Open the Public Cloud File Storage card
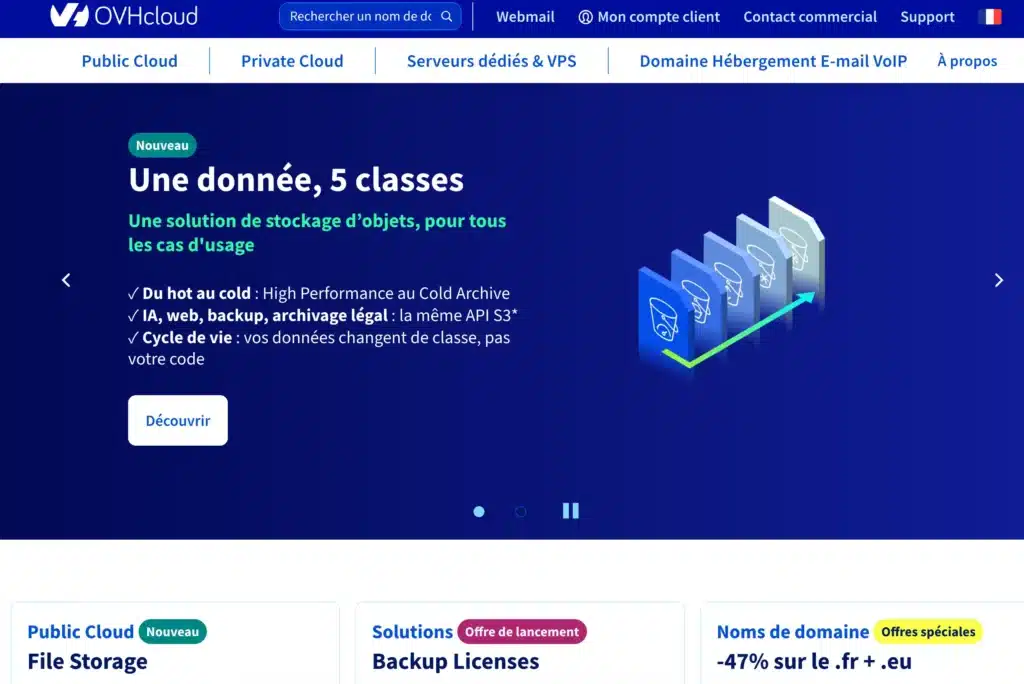 coord(175,643)
